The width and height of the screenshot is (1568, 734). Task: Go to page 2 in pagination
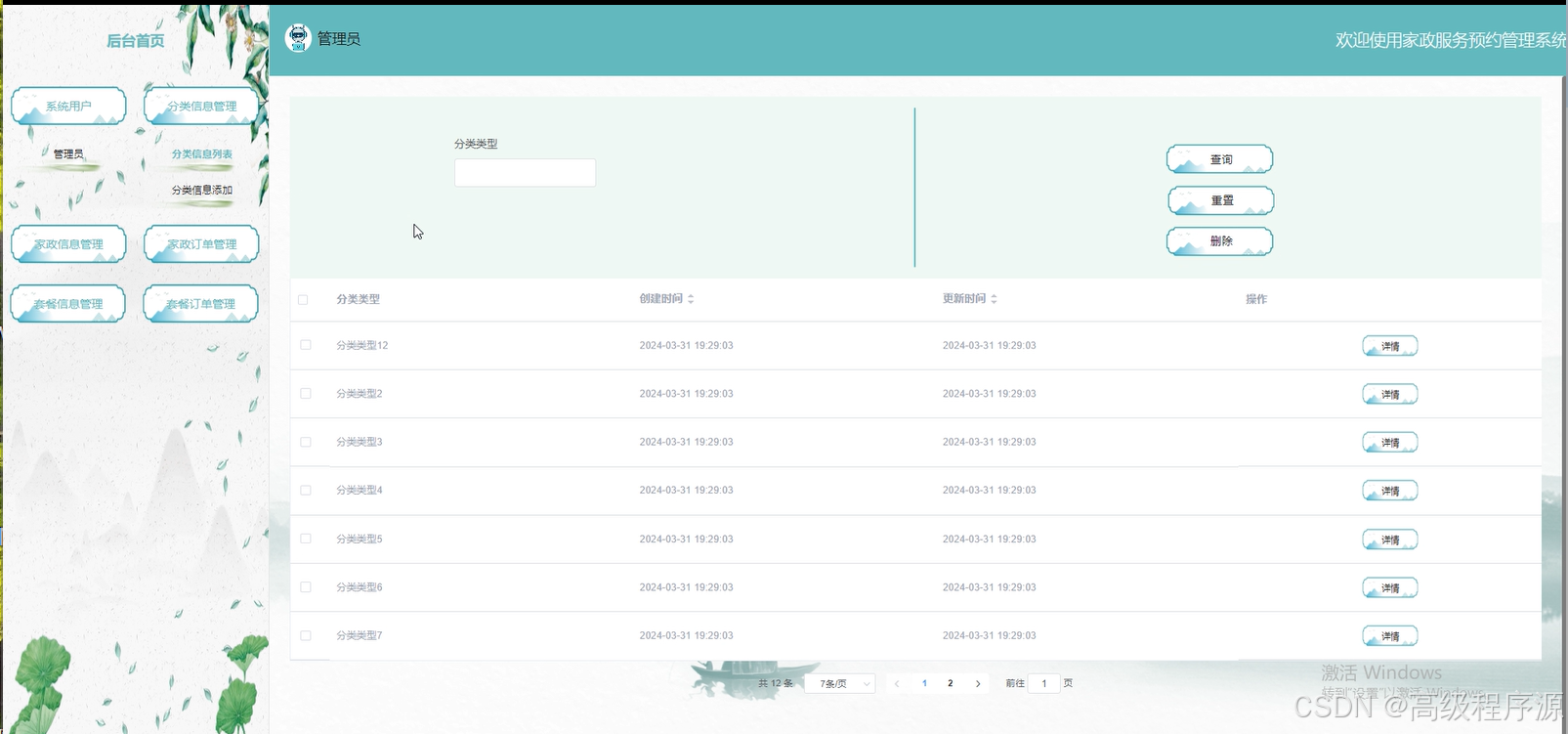951,684
